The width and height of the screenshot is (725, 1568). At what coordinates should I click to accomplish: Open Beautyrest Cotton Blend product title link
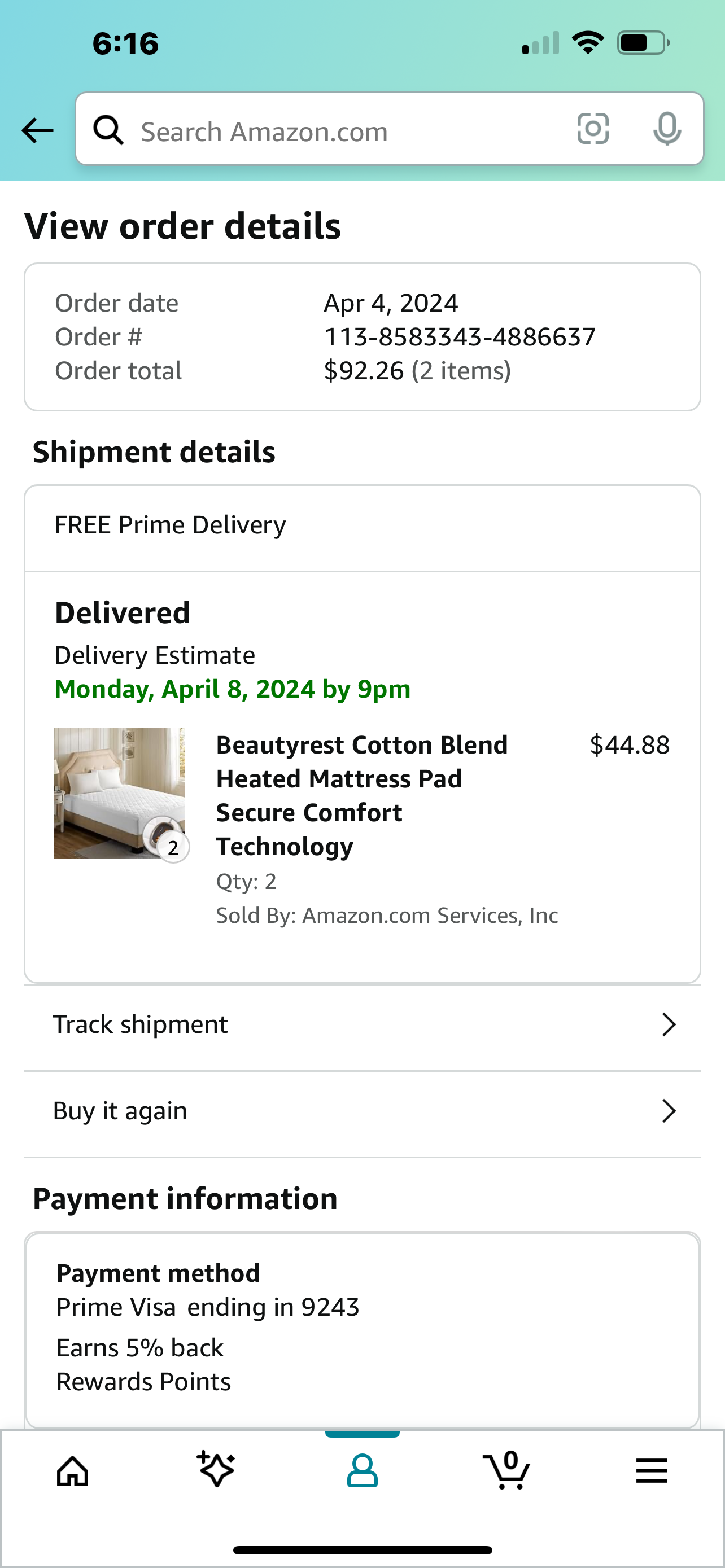pyautogui.click(x=362, y=795)
